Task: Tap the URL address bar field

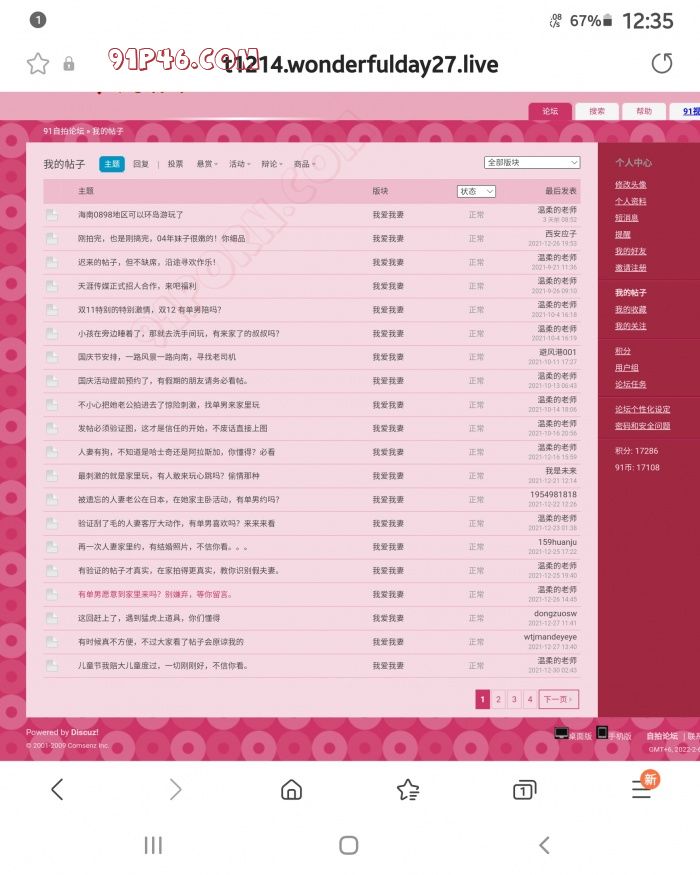Action: click(360, 64)
